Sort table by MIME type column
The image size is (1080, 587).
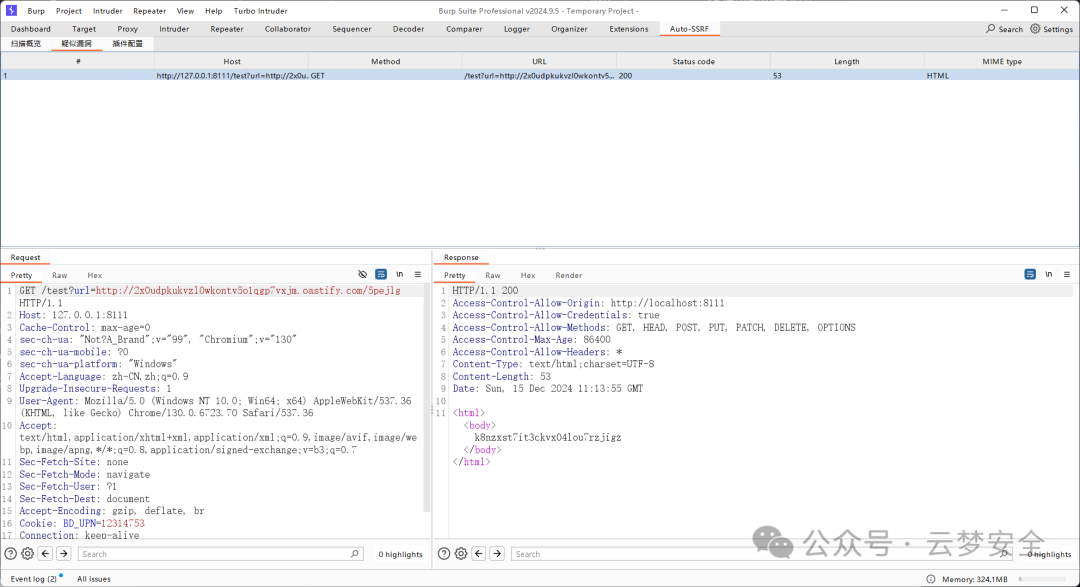tap(1002, 61)
